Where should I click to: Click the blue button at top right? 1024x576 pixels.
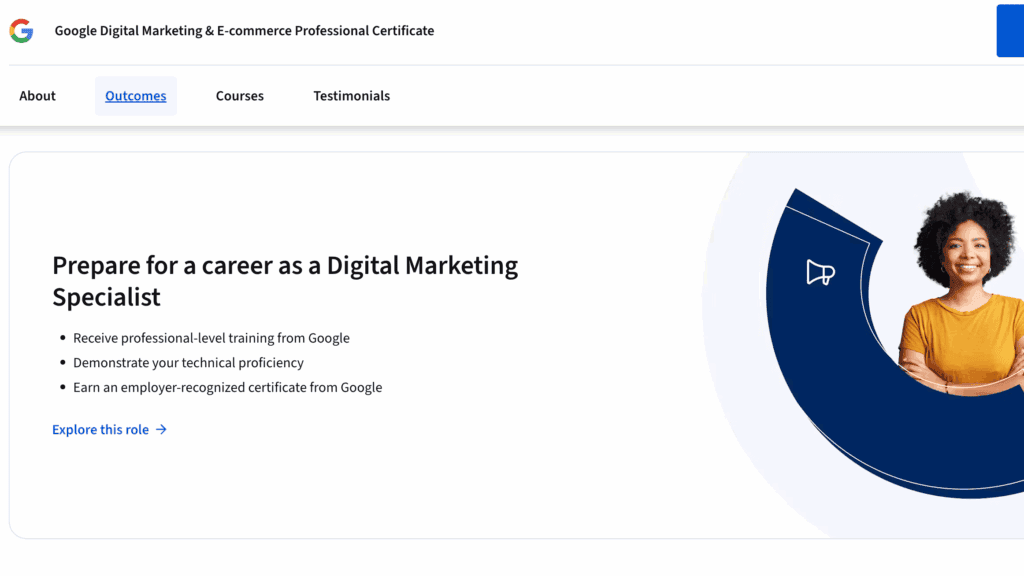pyautogui.click(x=1010, y=31)
